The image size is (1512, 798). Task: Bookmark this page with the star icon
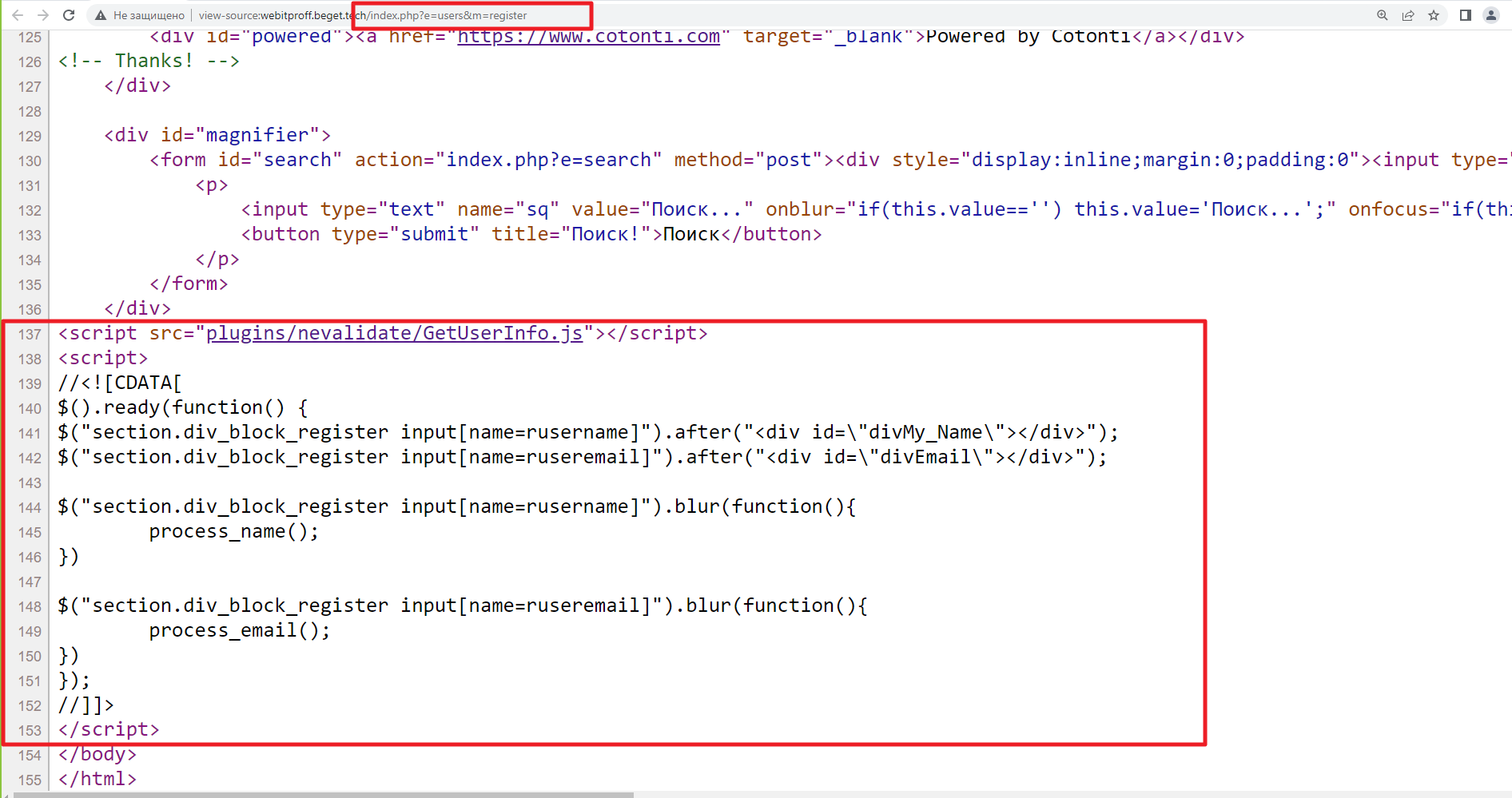pos(1434,15)
